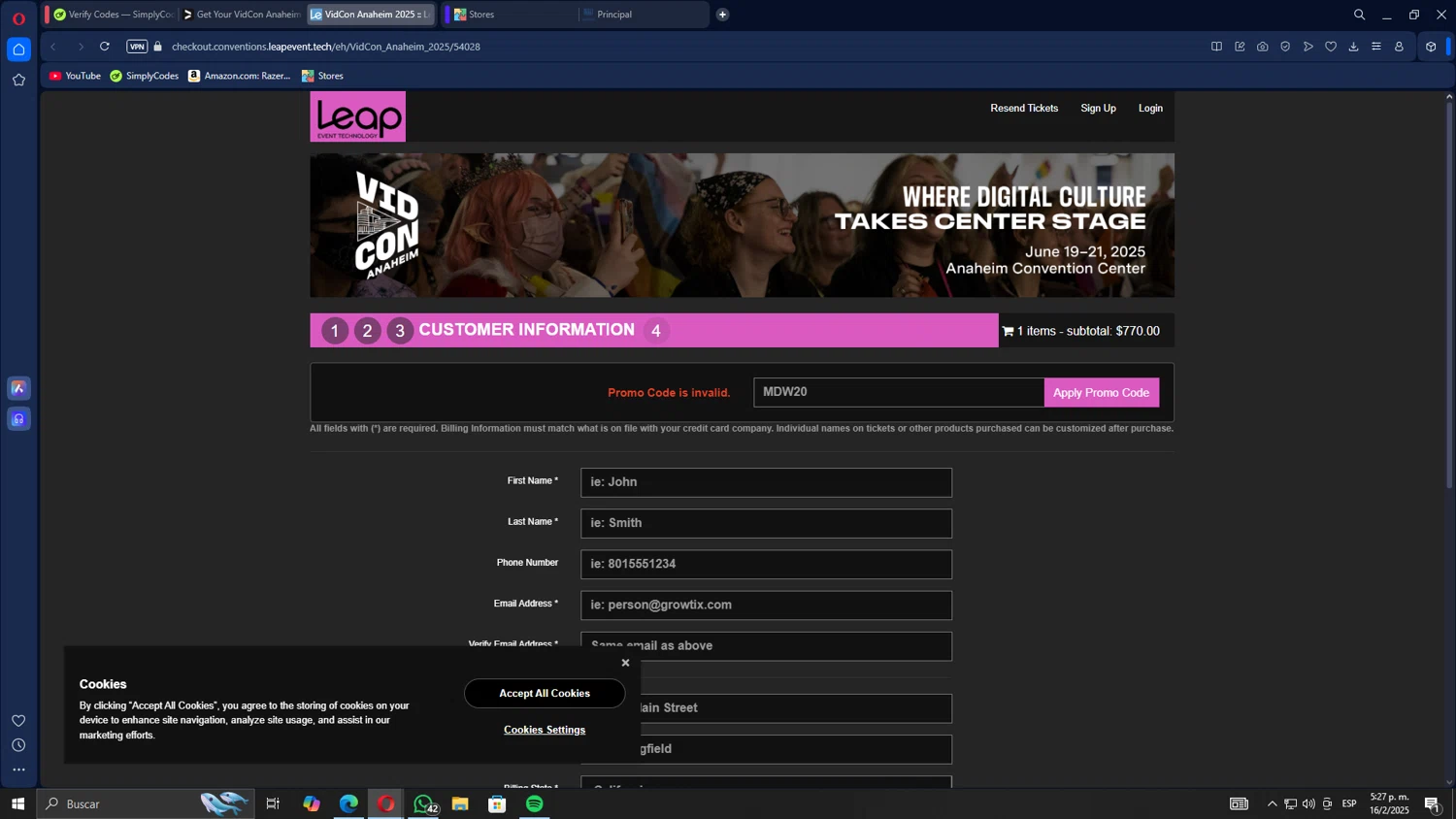
Task: Open the cart items subtotal summary
Action: (1080, 331)
